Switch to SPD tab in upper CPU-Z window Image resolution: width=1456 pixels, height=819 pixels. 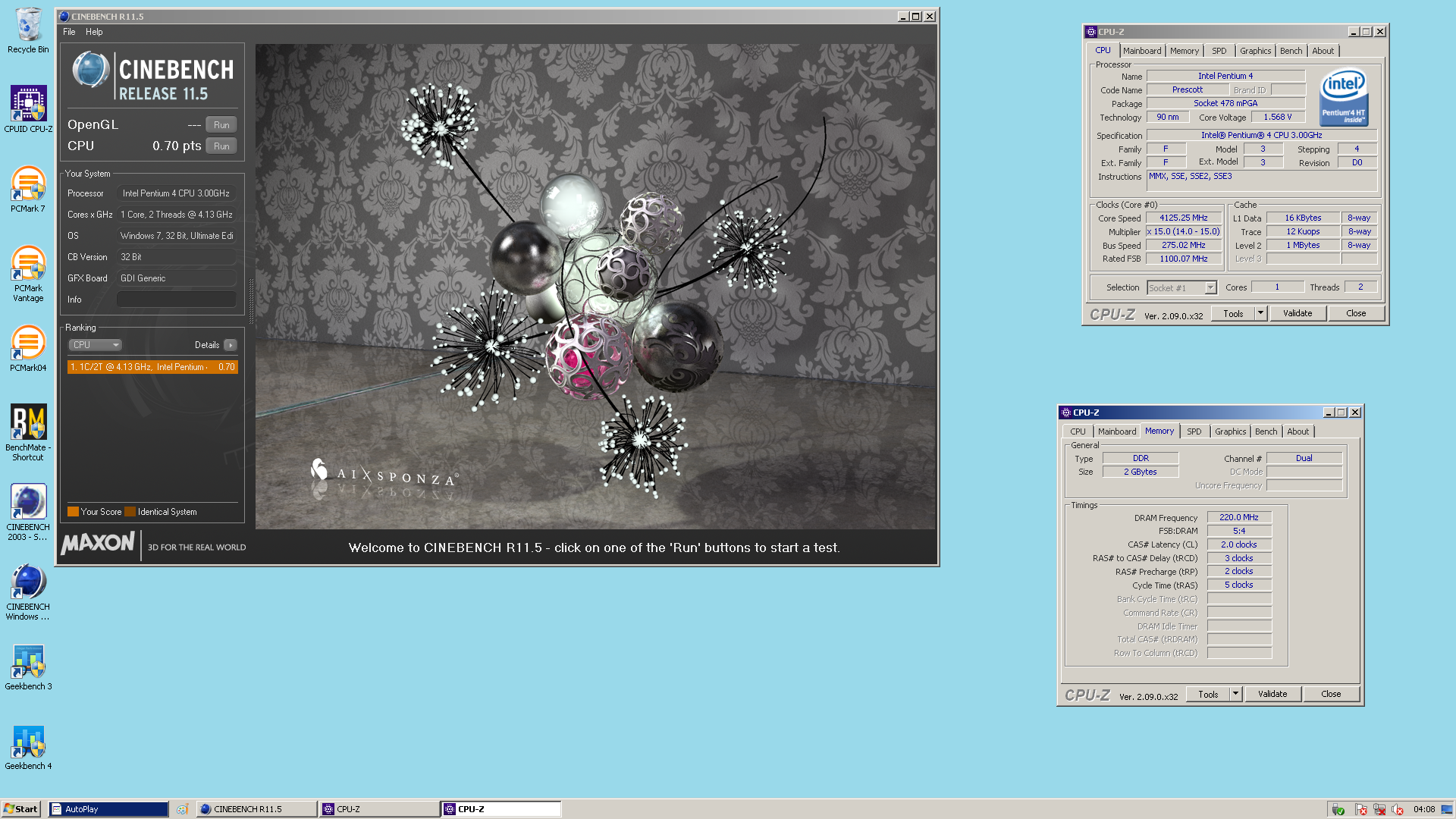coord(1219,51)
